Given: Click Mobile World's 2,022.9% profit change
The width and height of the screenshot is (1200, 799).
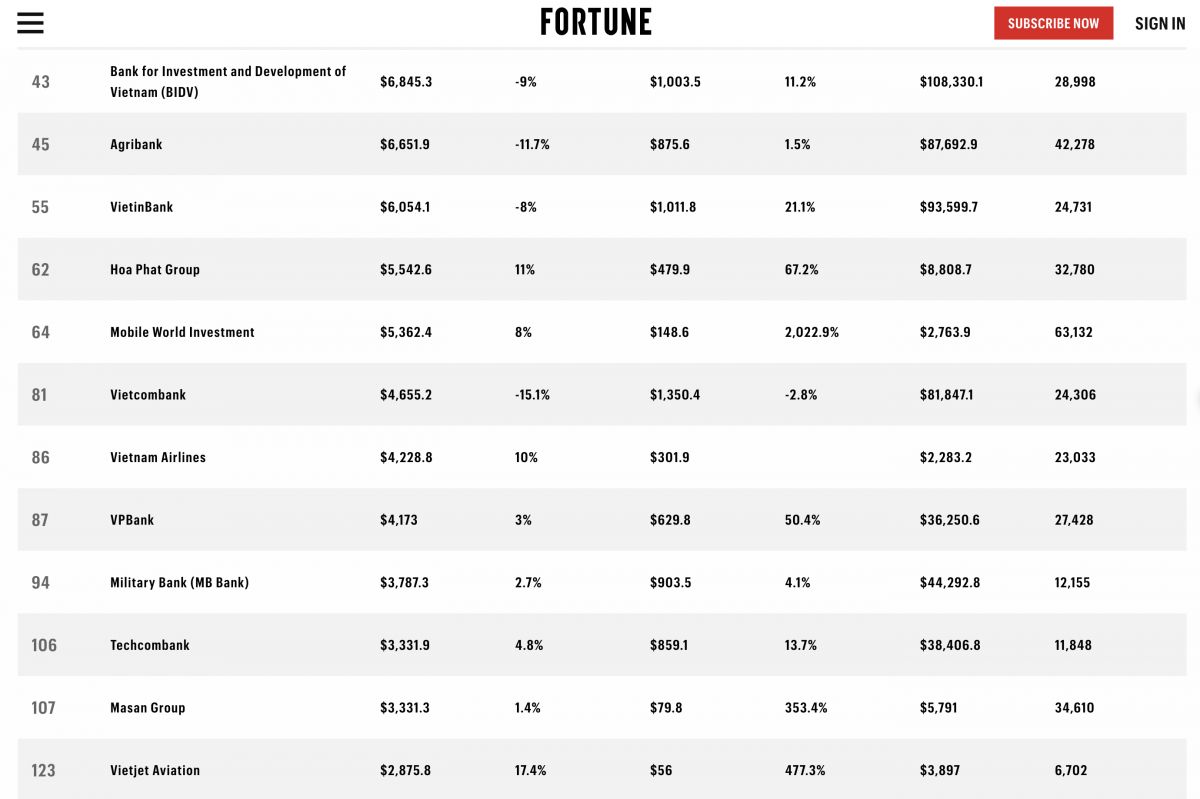Looking at the screenshot, I should [812, 332].
